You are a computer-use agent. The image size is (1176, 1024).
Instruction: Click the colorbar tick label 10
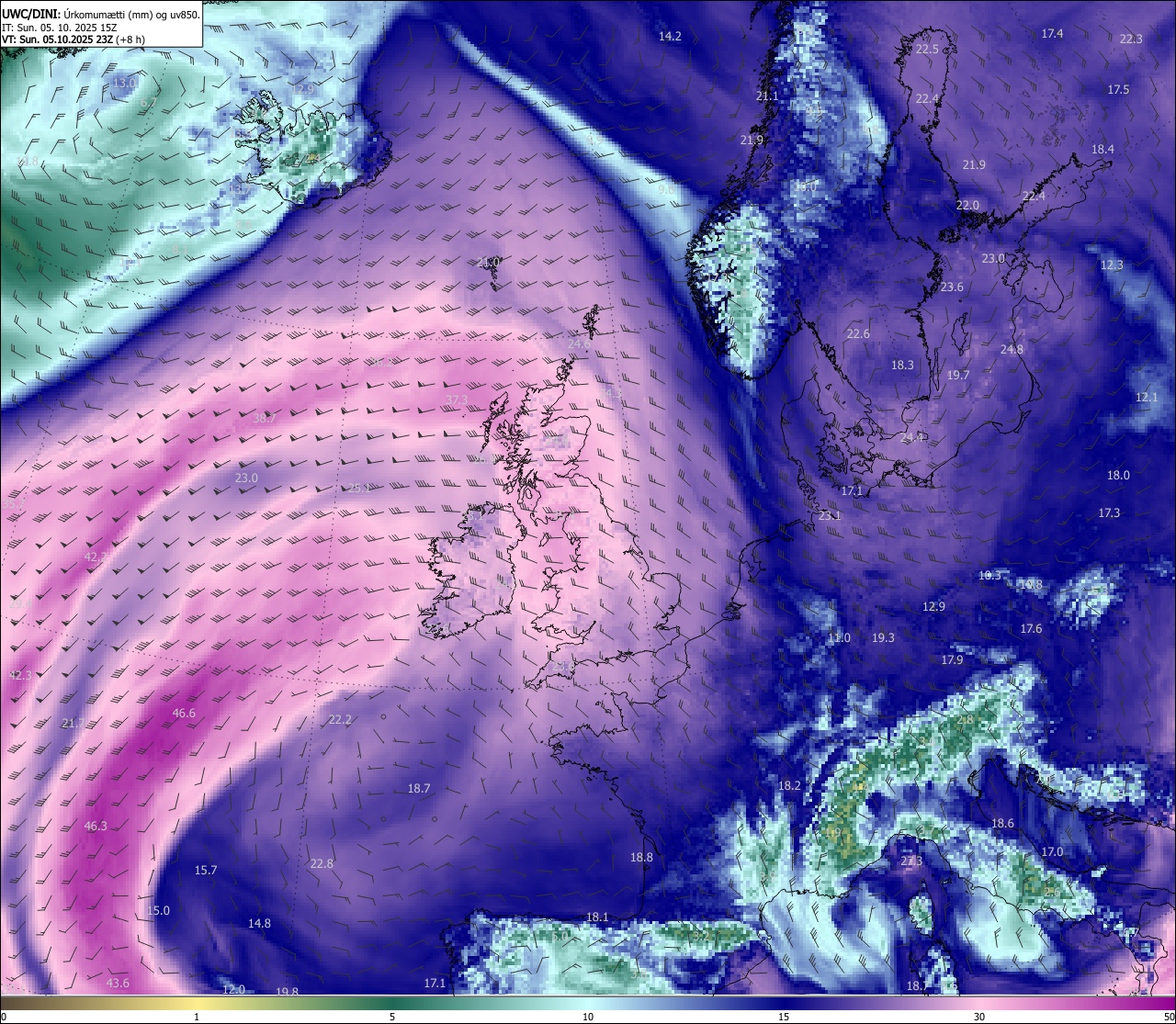tap(588, 1017)
